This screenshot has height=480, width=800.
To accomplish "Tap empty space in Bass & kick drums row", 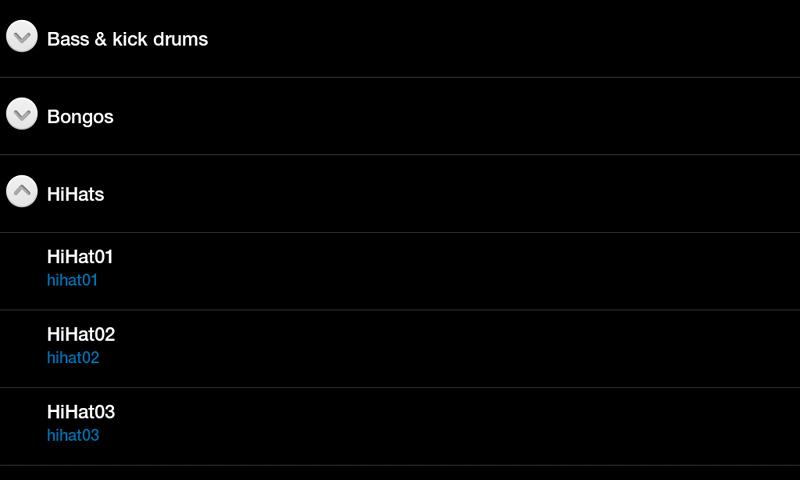I will click(500, 38).
